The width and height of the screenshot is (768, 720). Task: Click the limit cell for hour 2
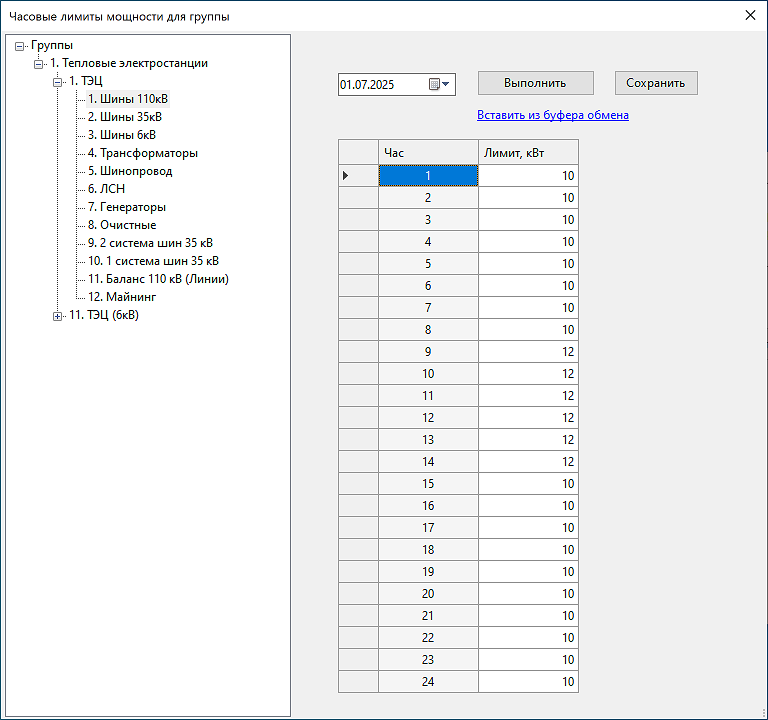(528, 197)
